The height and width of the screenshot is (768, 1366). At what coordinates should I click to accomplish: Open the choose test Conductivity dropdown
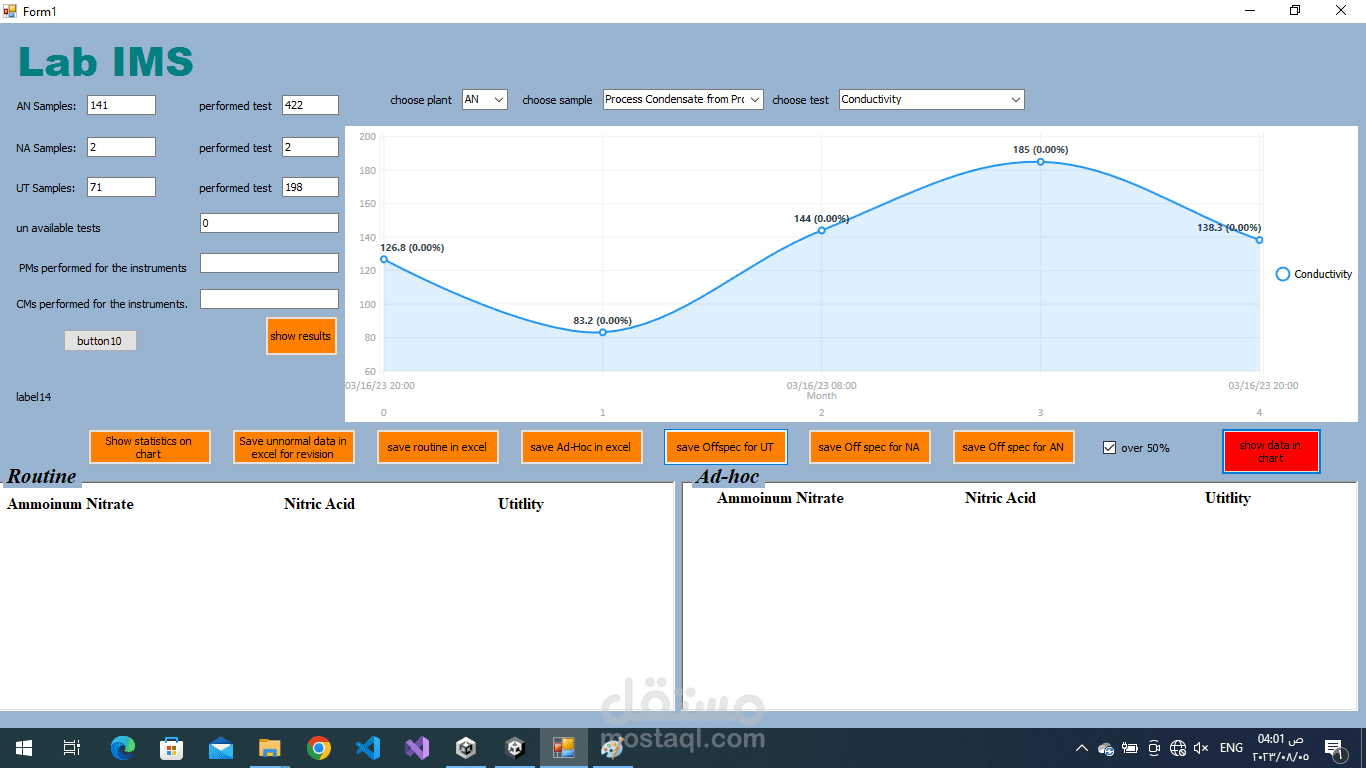[932, 100]
